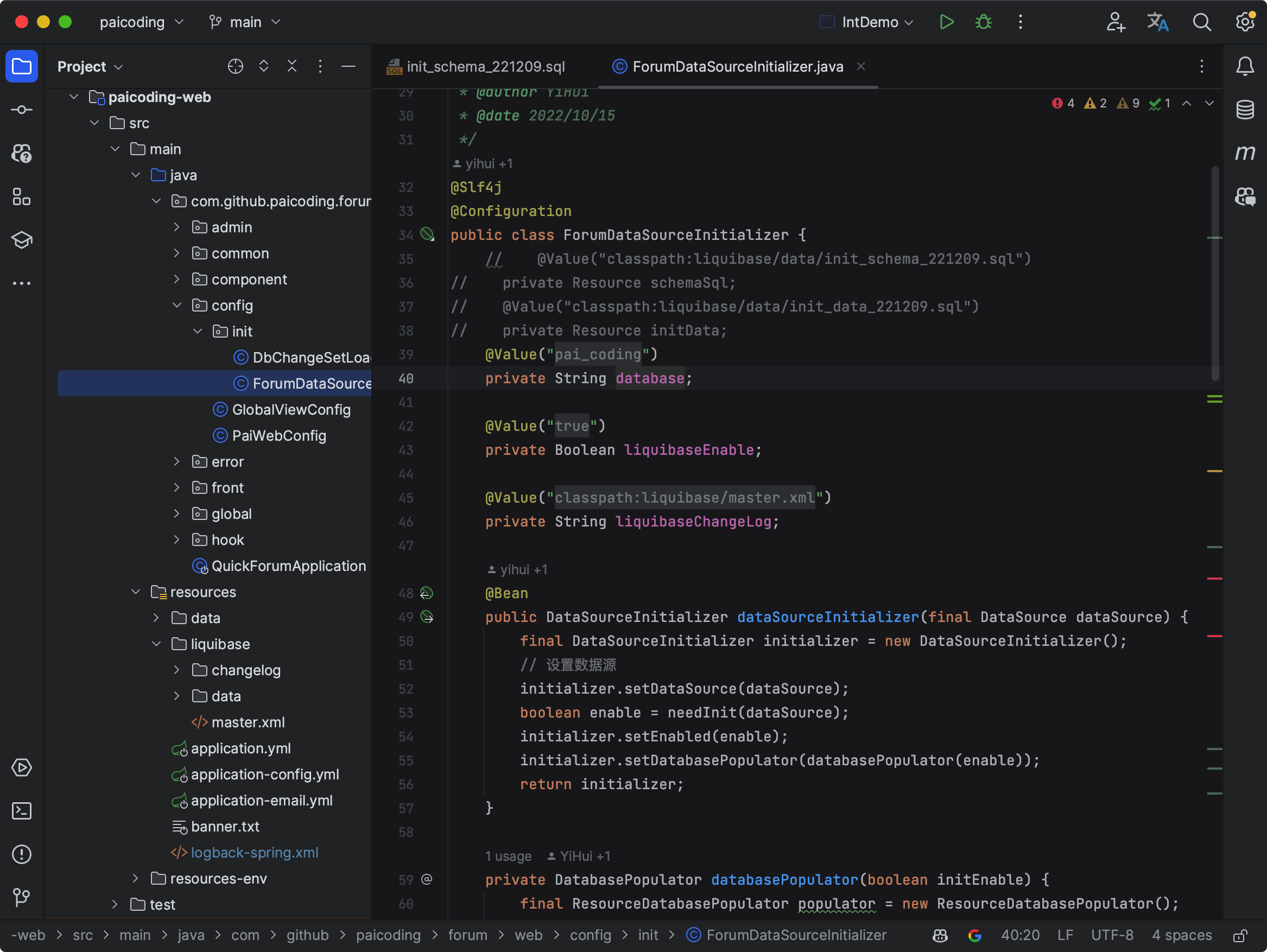
Task: Open the Terminal tool window
Action: 22,810
